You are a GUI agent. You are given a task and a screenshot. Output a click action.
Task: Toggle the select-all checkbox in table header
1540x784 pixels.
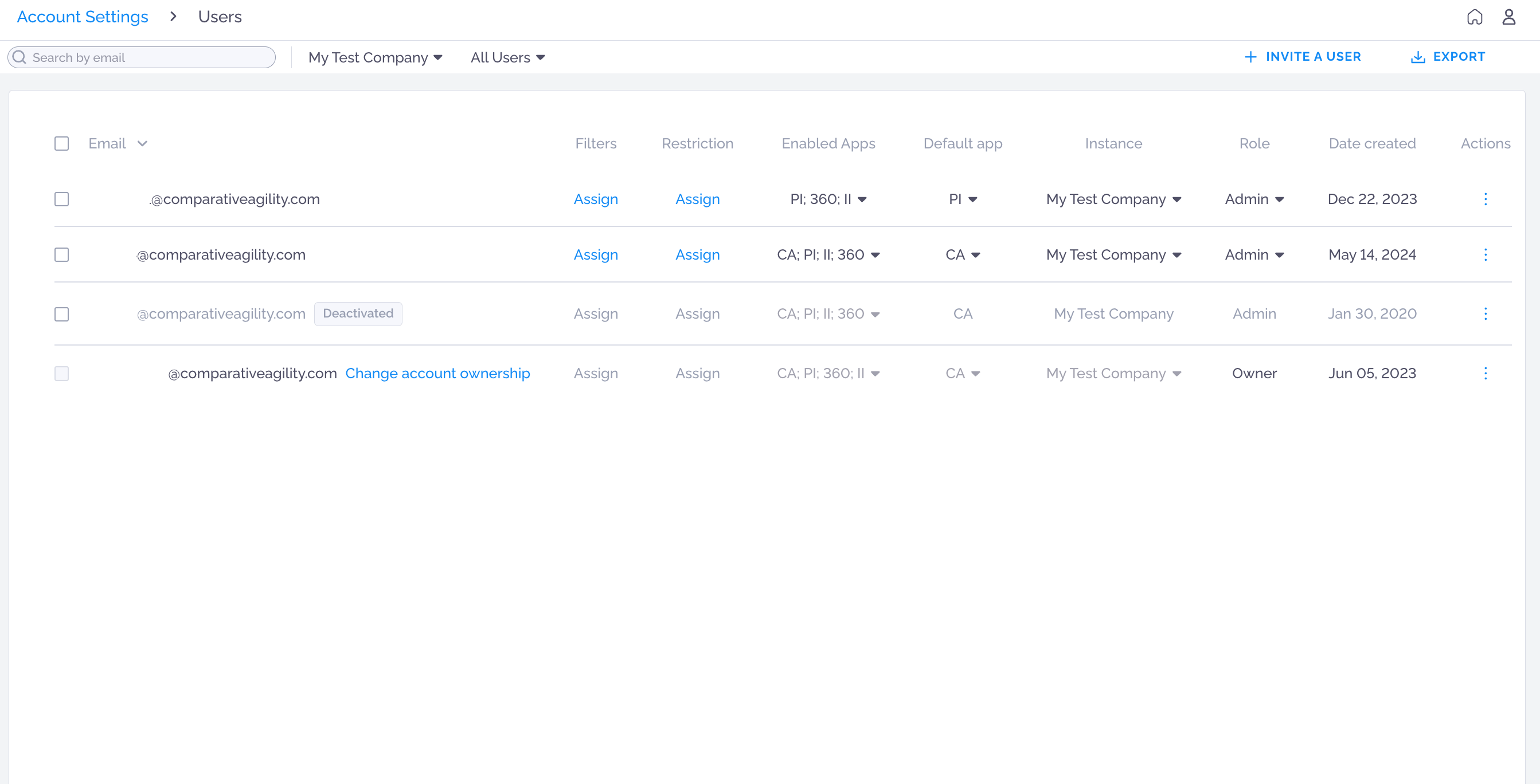click(x=61, y=143)
